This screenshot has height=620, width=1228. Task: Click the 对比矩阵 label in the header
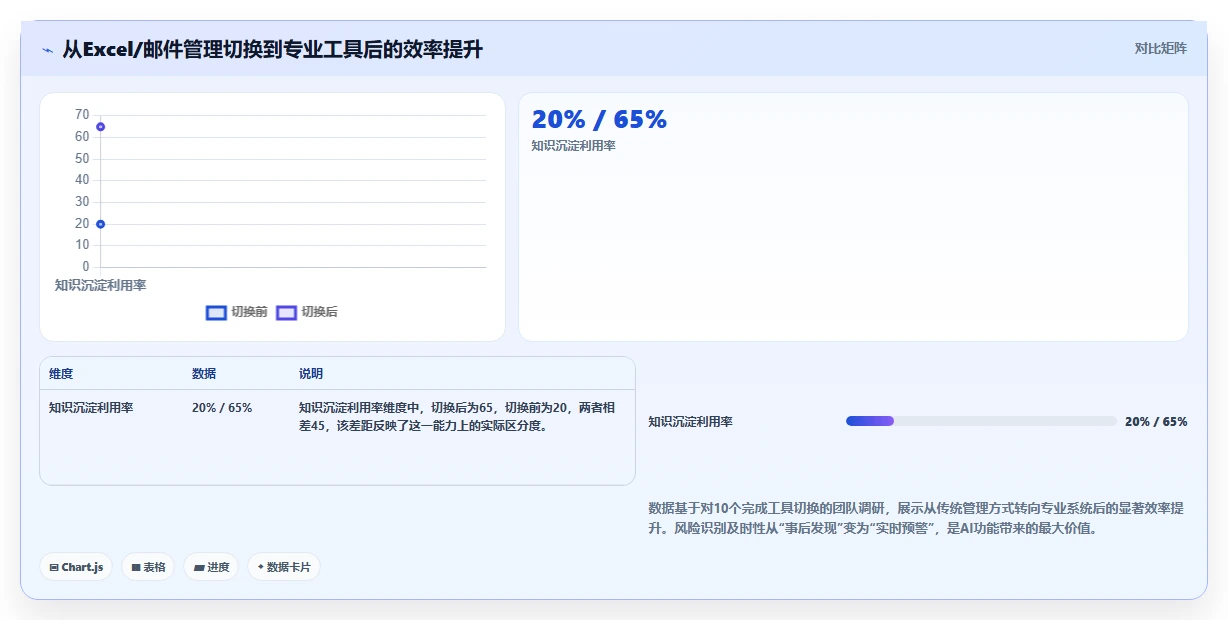1161,48
